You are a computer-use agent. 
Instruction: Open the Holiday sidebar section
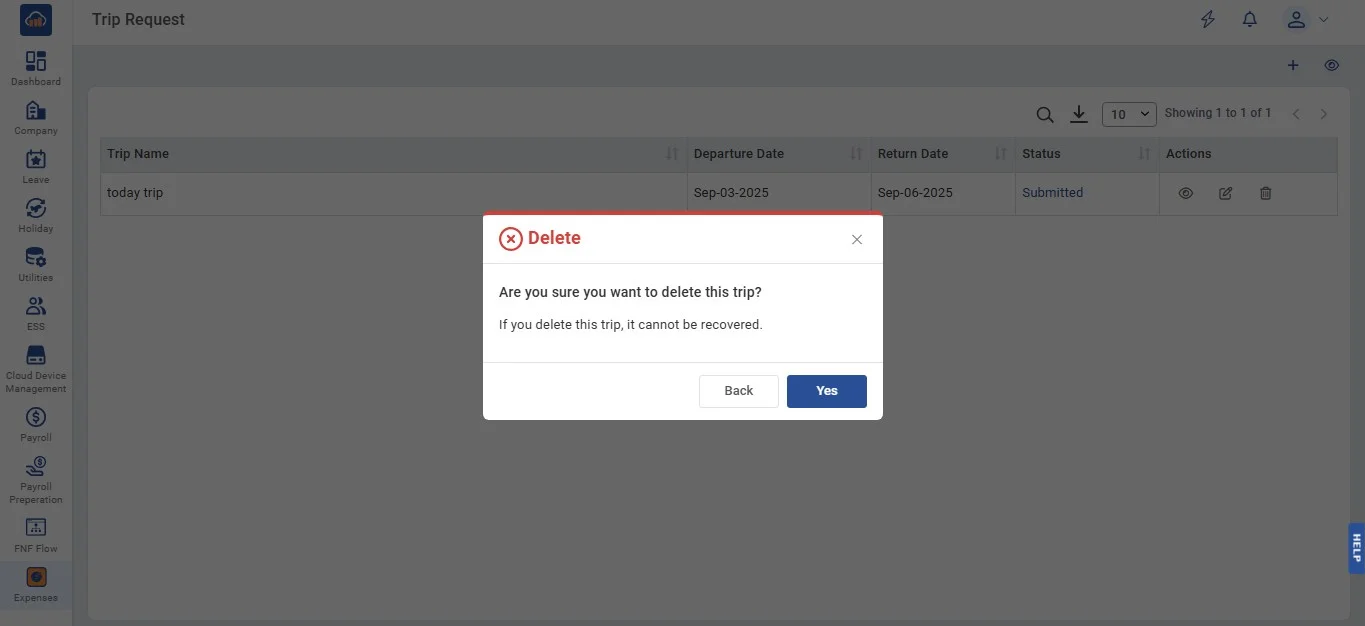pyautogui.click(x=36, y=215)
